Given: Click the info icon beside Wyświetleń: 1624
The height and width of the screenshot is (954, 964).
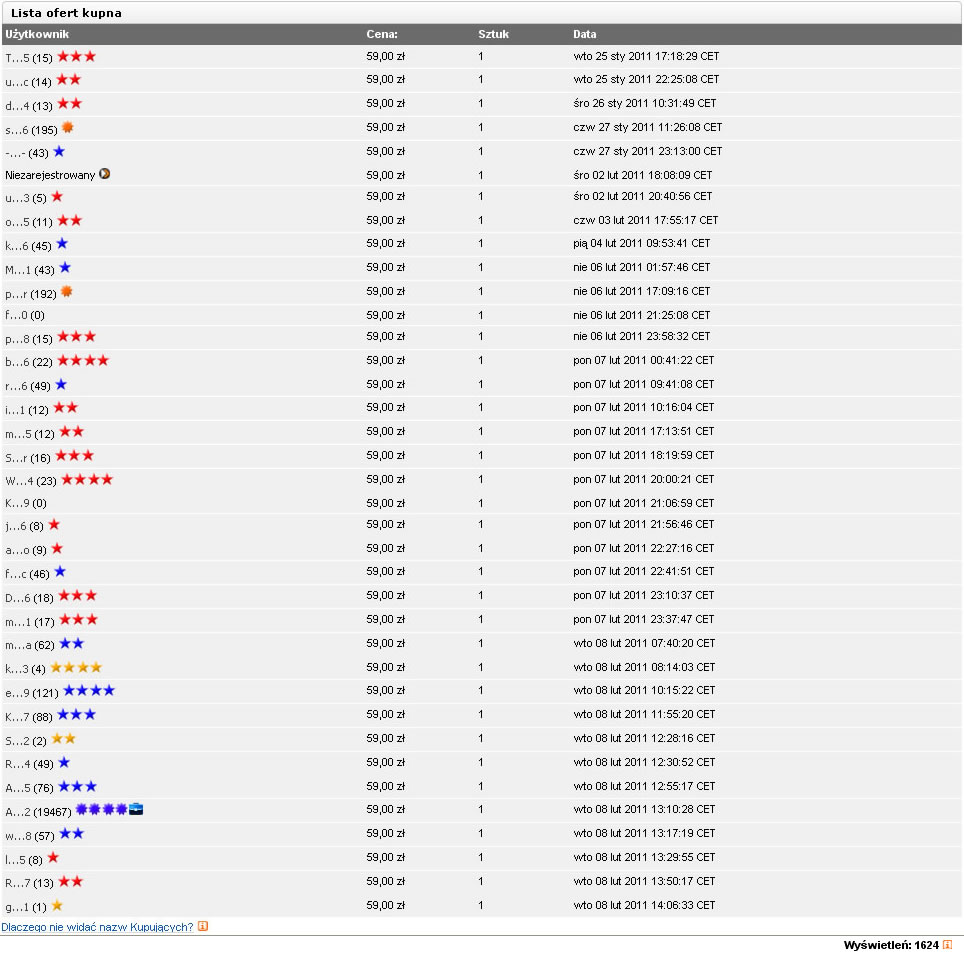Looking at the screenshot, I should pos(947,944).
